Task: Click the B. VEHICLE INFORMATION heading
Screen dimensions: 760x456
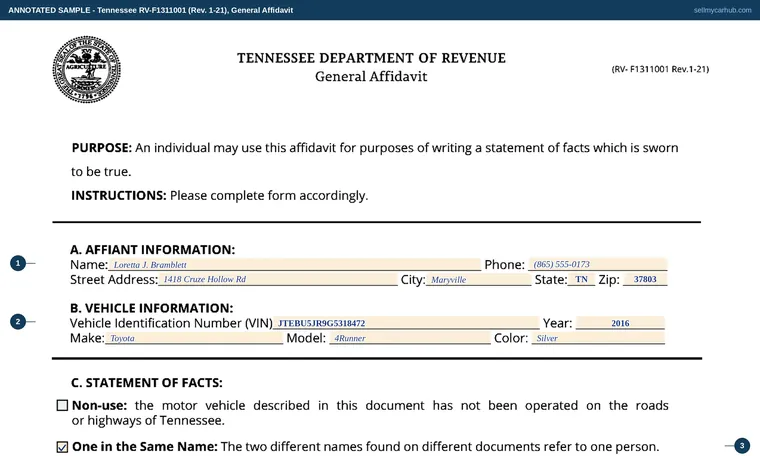Action: click(x=151, y=308)
